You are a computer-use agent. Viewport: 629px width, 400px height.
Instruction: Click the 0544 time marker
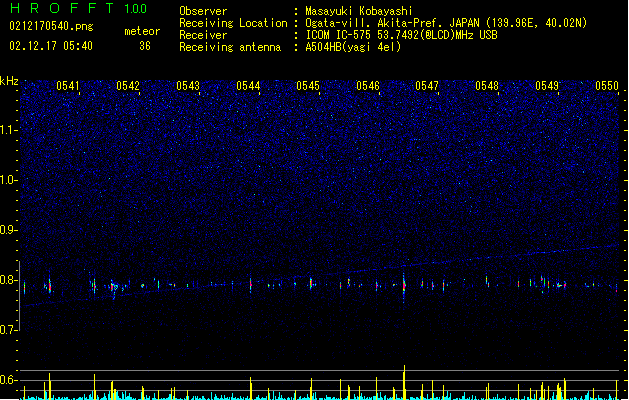[x=248, y=86]
